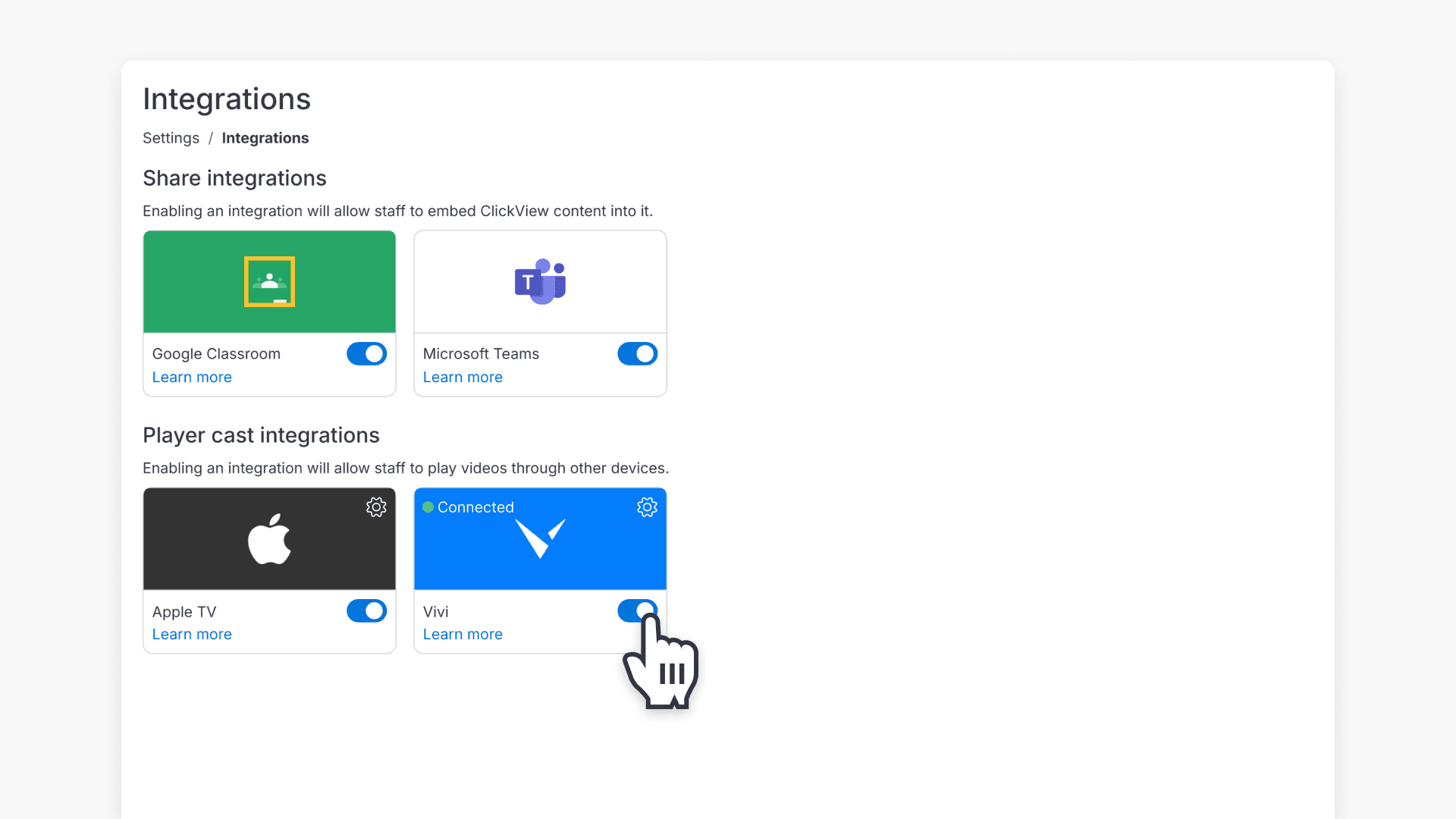
Task: Click the Share integrations heading
Action: click(x=234, y=178)
